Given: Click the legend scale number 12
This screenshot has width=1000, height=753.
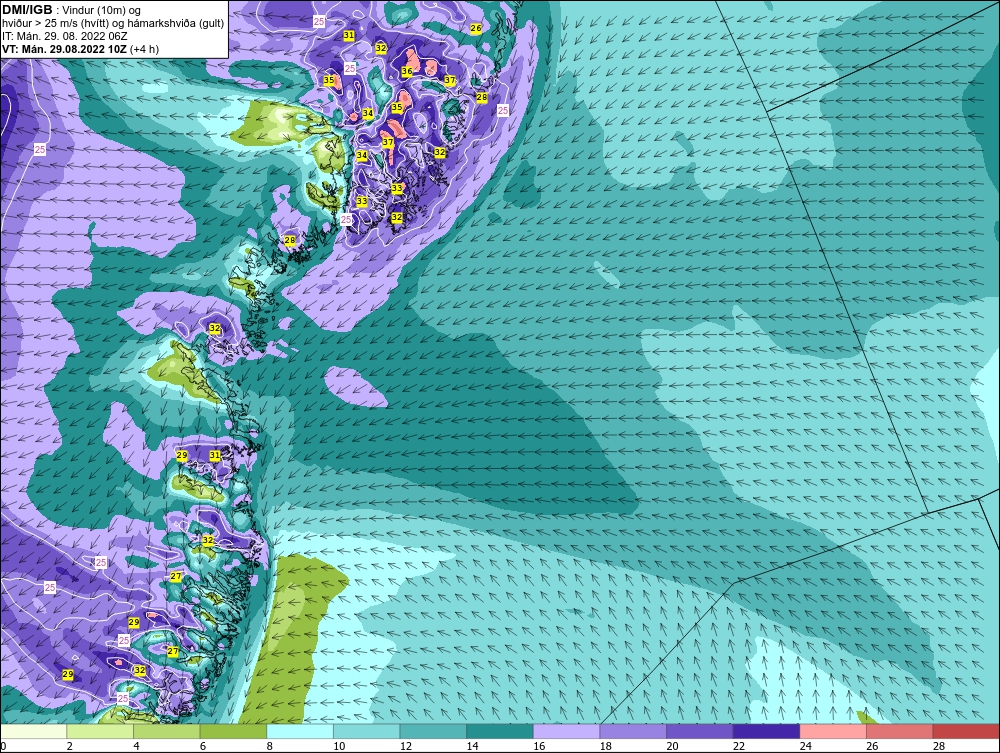Looking at the screenshot, I should [x=405, y=746].
